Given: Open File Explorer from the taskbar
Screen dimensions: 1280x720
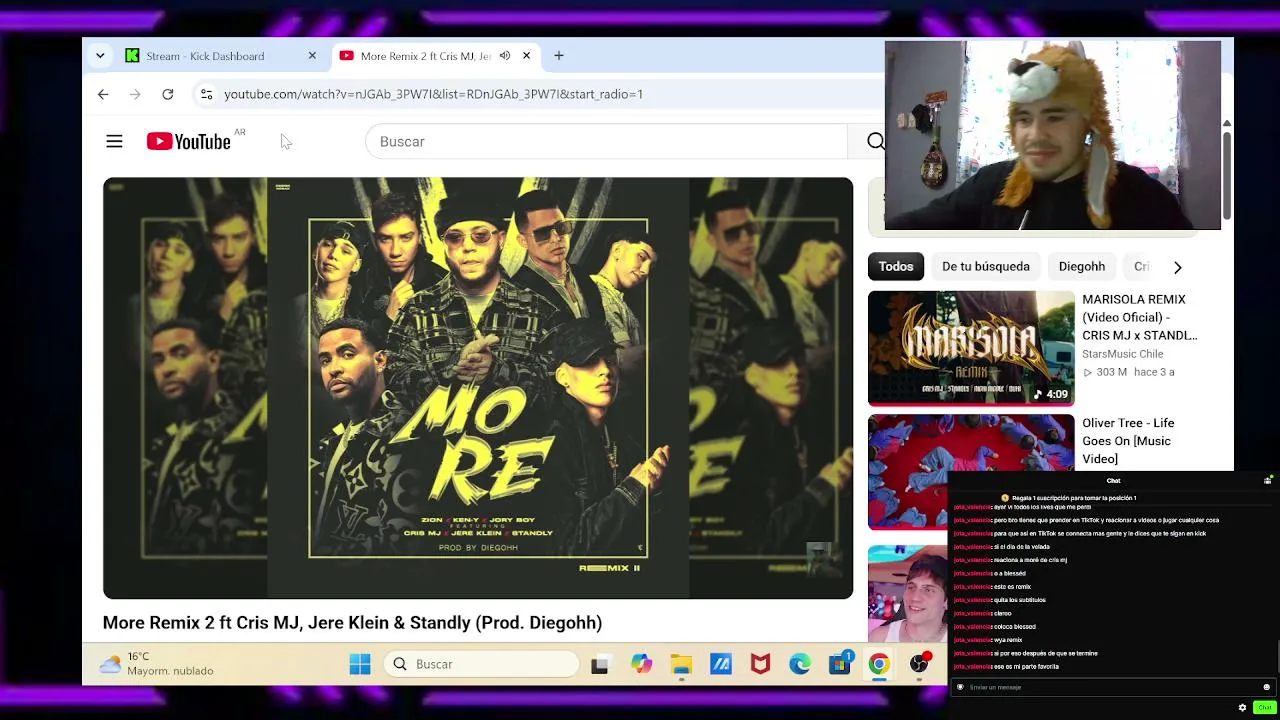Looking at the screenshot, I should click(x=681, y=664).
